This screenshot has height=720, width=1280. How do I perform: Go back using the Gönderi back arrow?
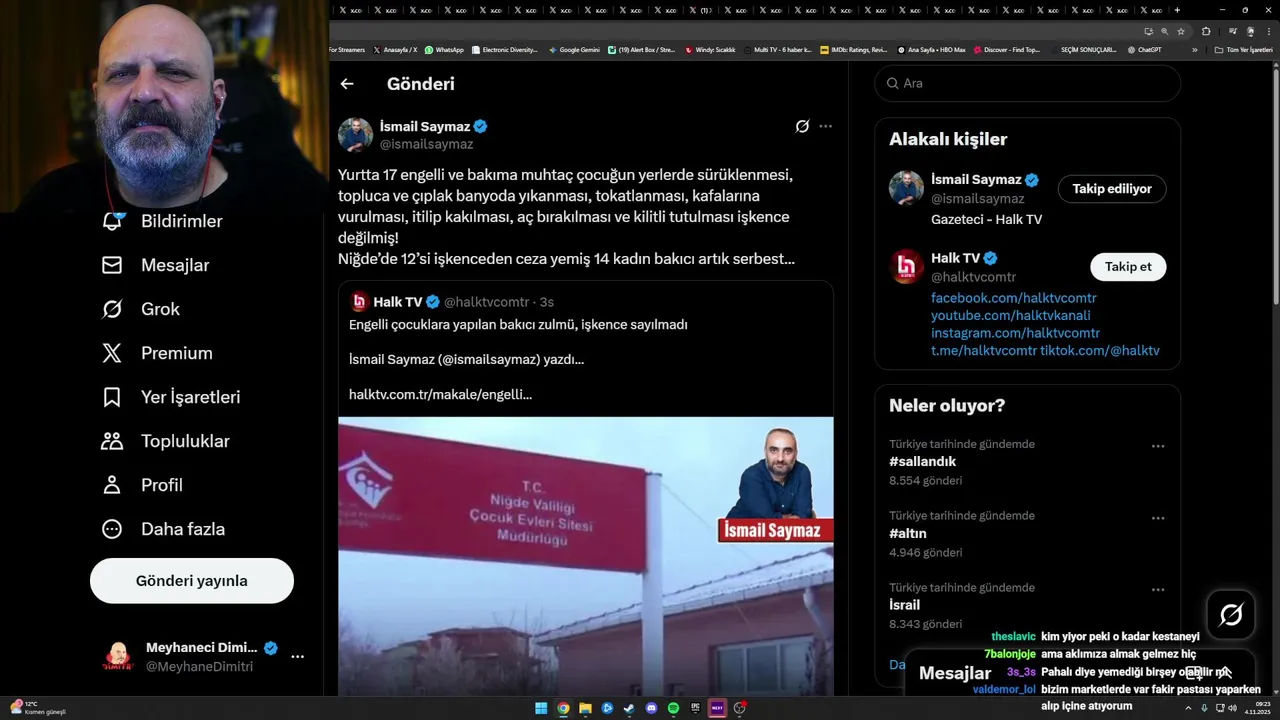(x=347, y=84)
